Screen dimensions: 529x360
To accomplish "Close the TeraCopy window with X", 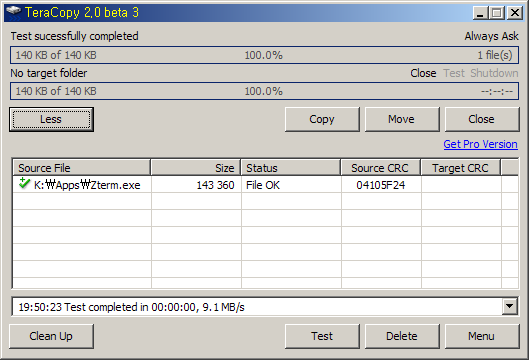I will (515, 13).
